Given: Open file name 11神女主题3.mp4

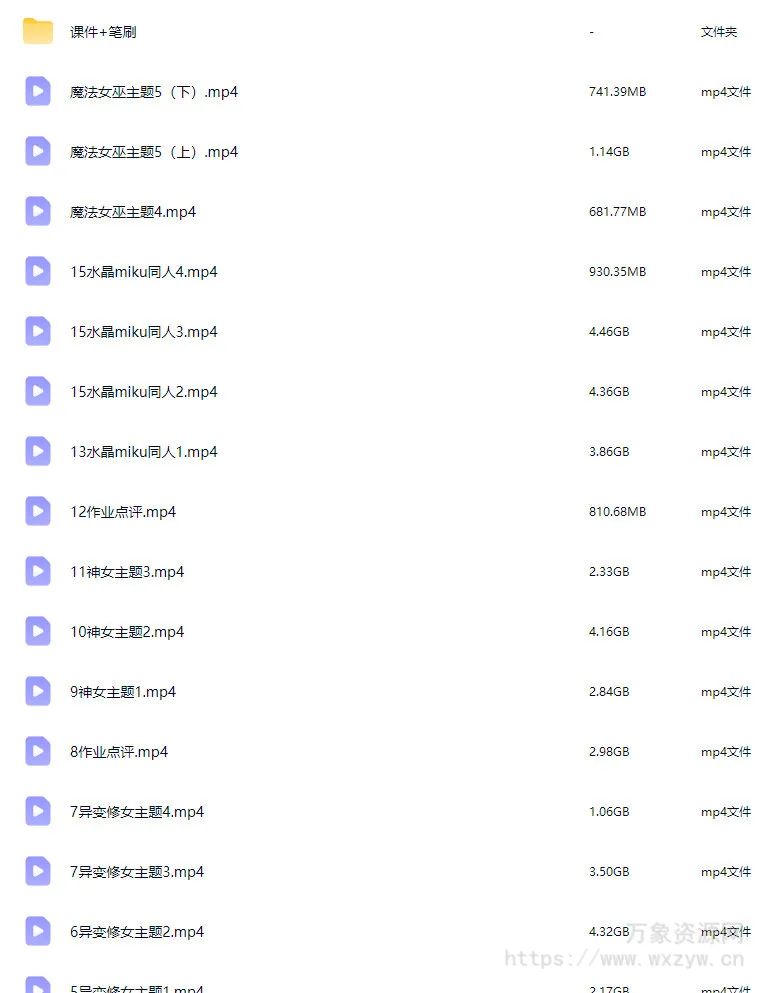Looking at the screenshot, I should (x=127, y=572).
